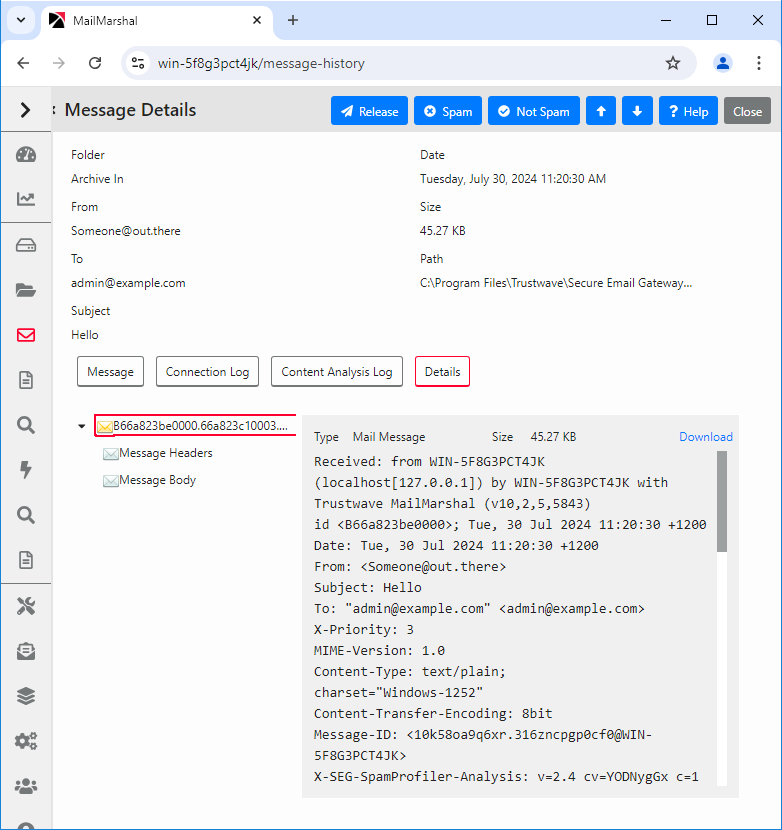
Task: Select Message Headers in the tree
Action: tap(165, 454)
